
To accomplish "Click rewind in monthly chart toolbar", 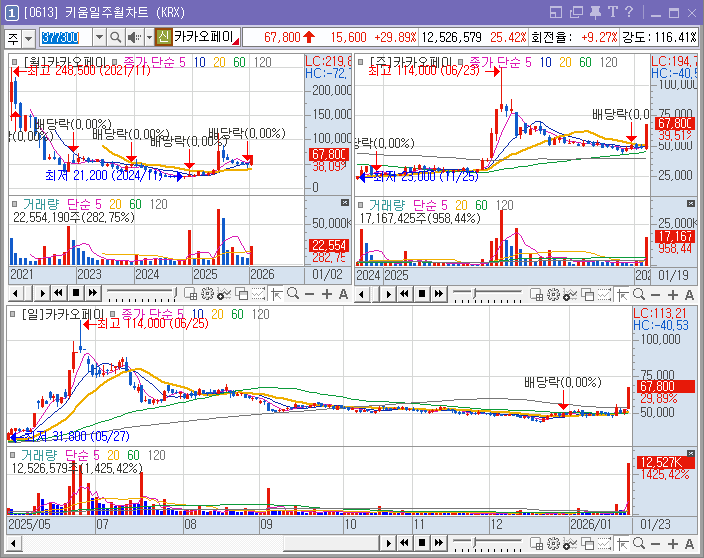I will [x=58, y=294].
